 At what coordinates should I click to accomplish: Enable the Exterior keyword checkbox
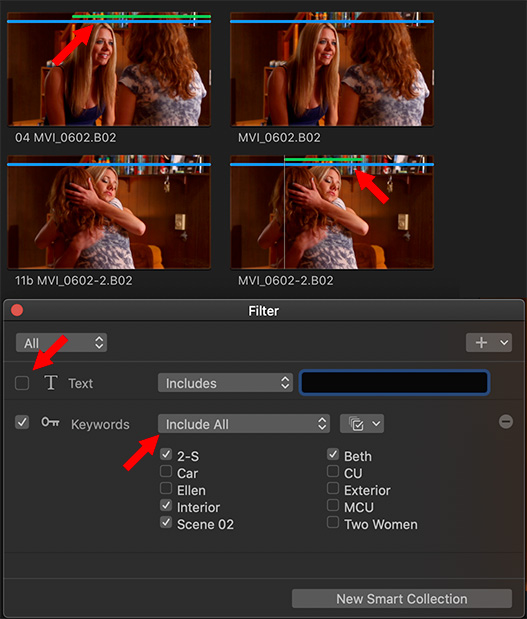[333, 488]
